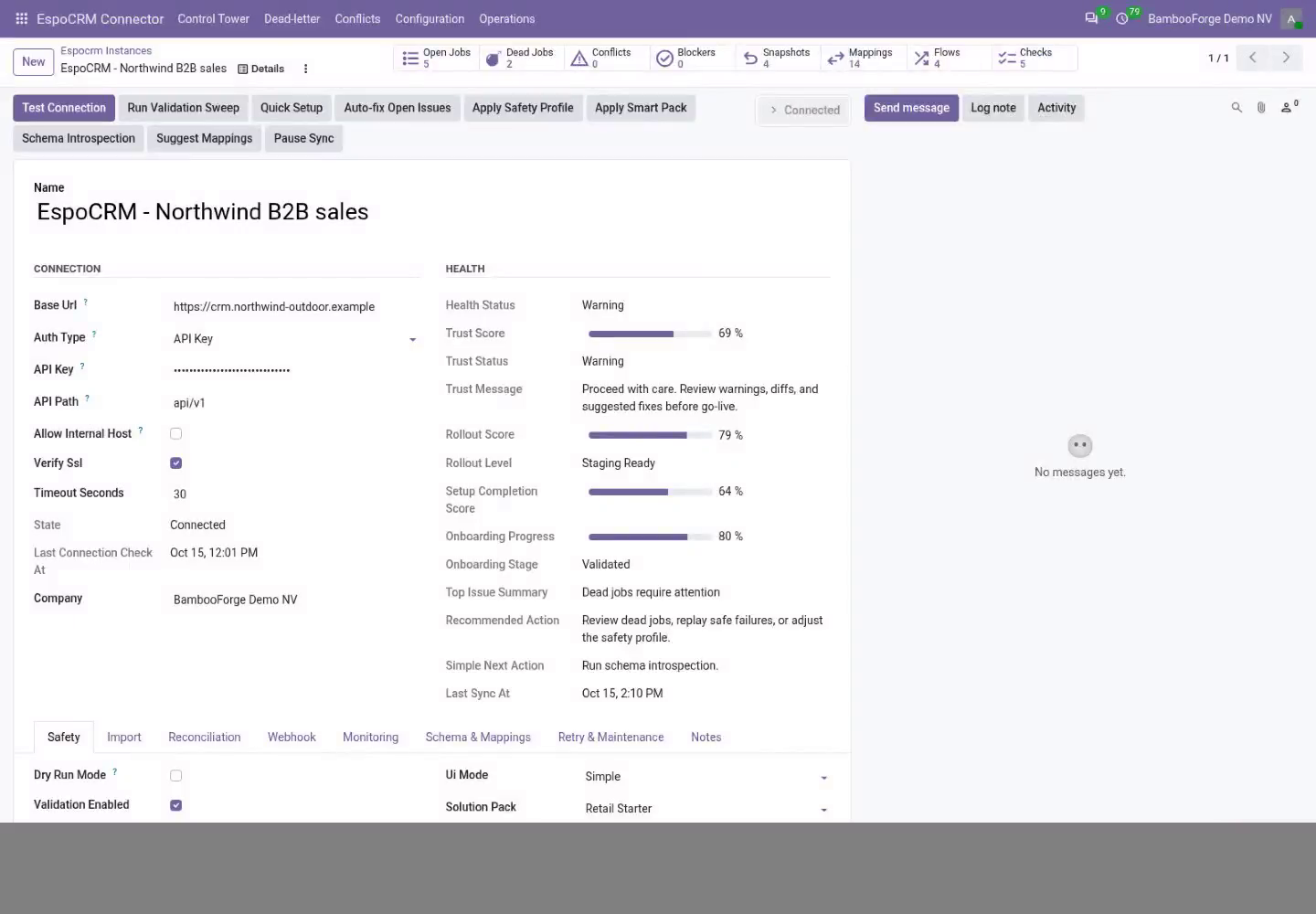Click the Timeout Seconds field
The width and height of the screenshot is (1316, 914).
tap(296, 494)
